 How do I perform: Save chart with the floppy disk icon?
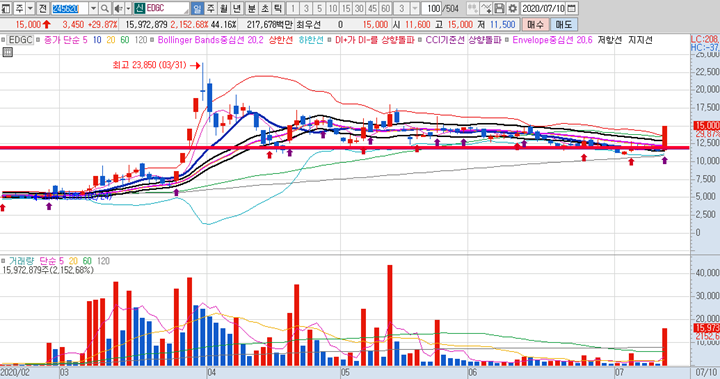[x=499, y=8]
